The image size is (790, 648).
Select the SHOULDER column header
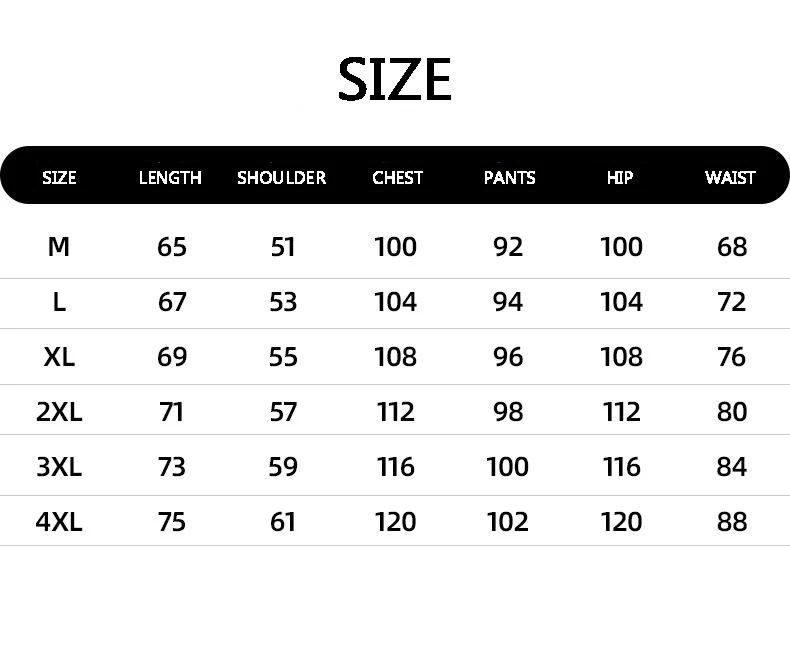[281, 178]
